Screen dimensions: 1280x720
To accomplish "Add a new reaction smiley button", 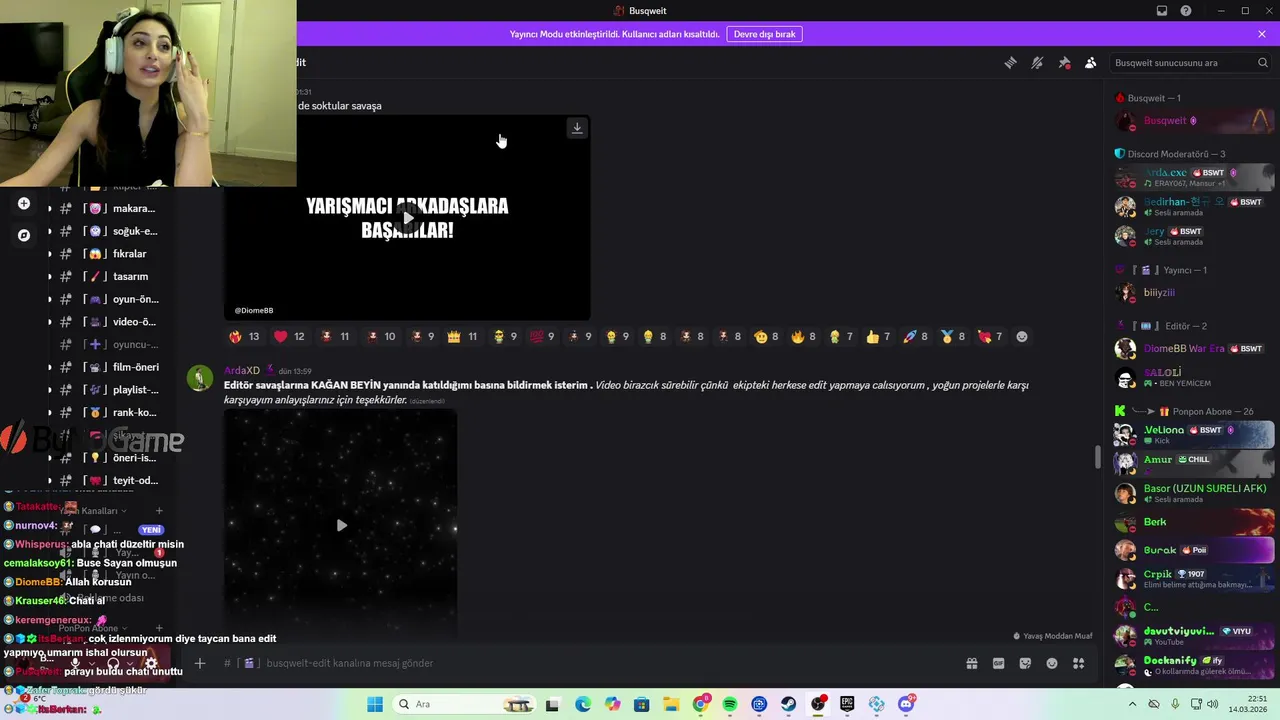I will coord(1022,337).
